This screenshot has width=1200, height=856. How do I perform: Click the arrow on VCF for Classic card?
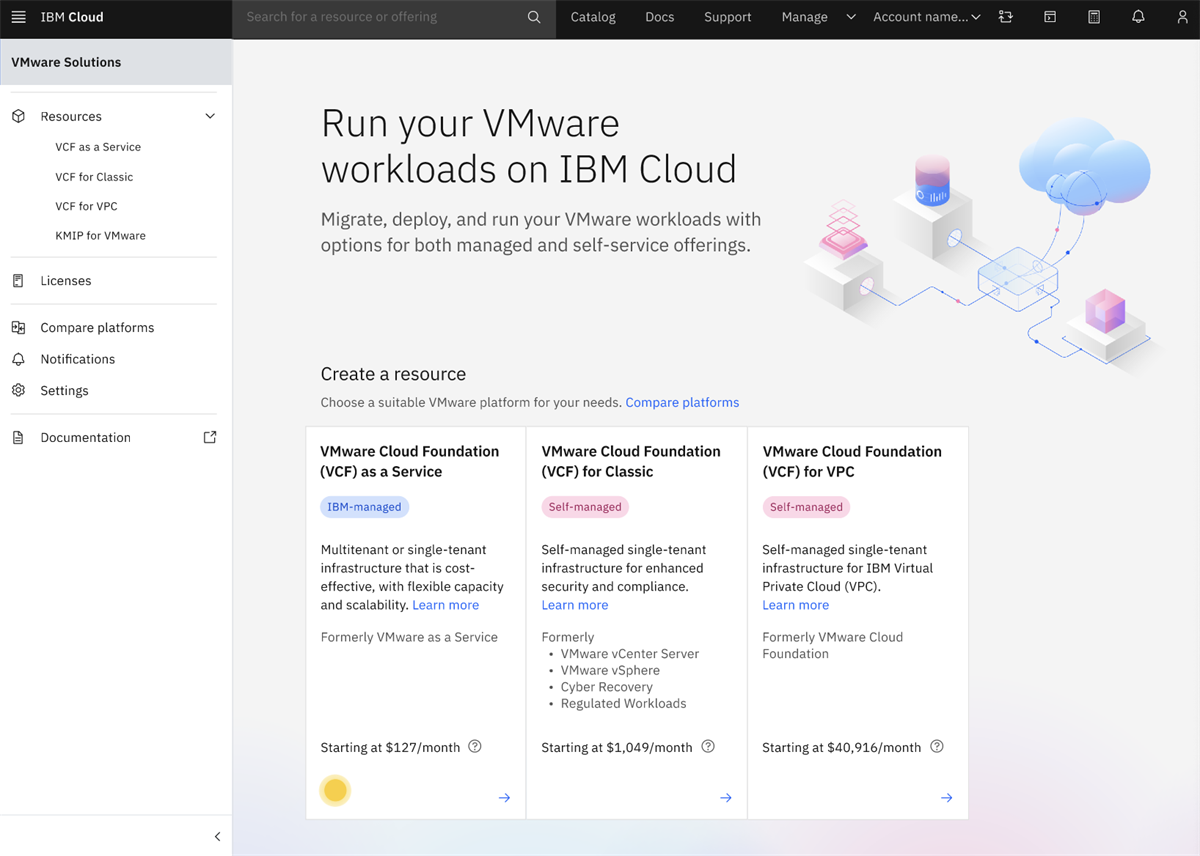[x=726, y=798]
